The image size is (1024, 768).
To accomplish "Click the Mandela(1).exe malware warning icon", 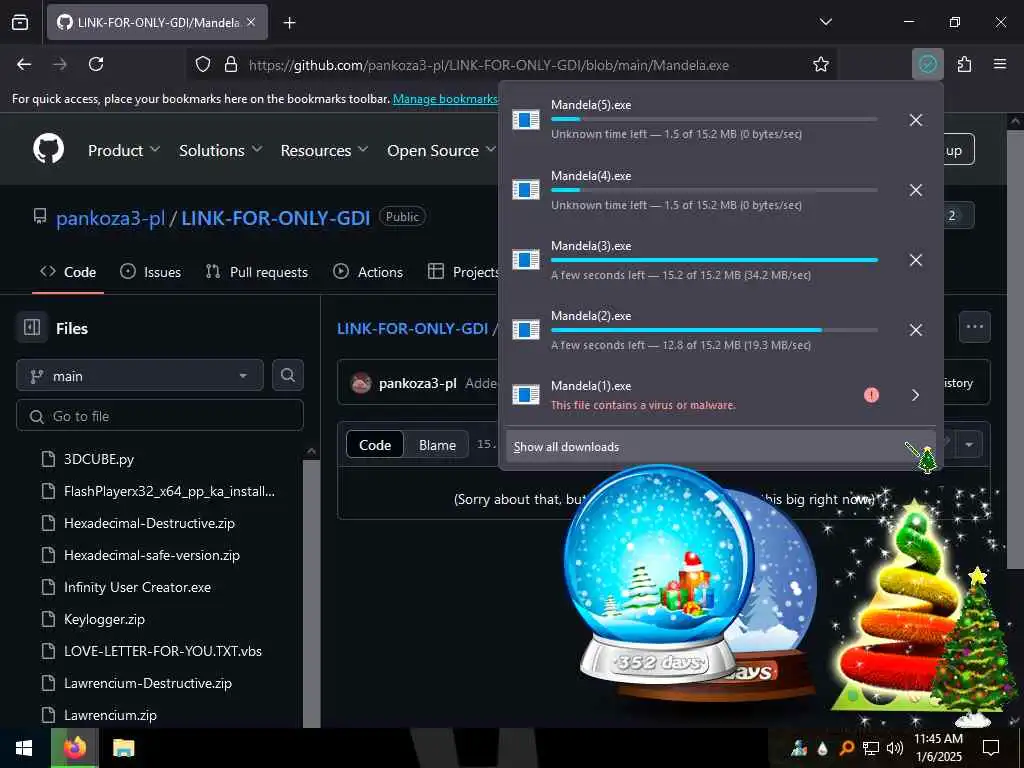I will [871, 395].
